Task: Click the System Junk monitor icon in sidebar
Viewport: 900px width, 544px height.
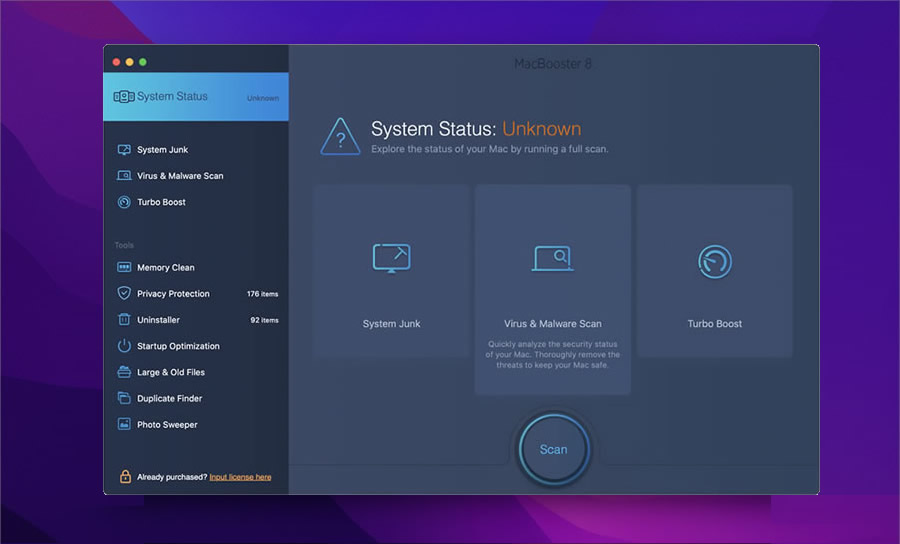Action: point(124,150)
